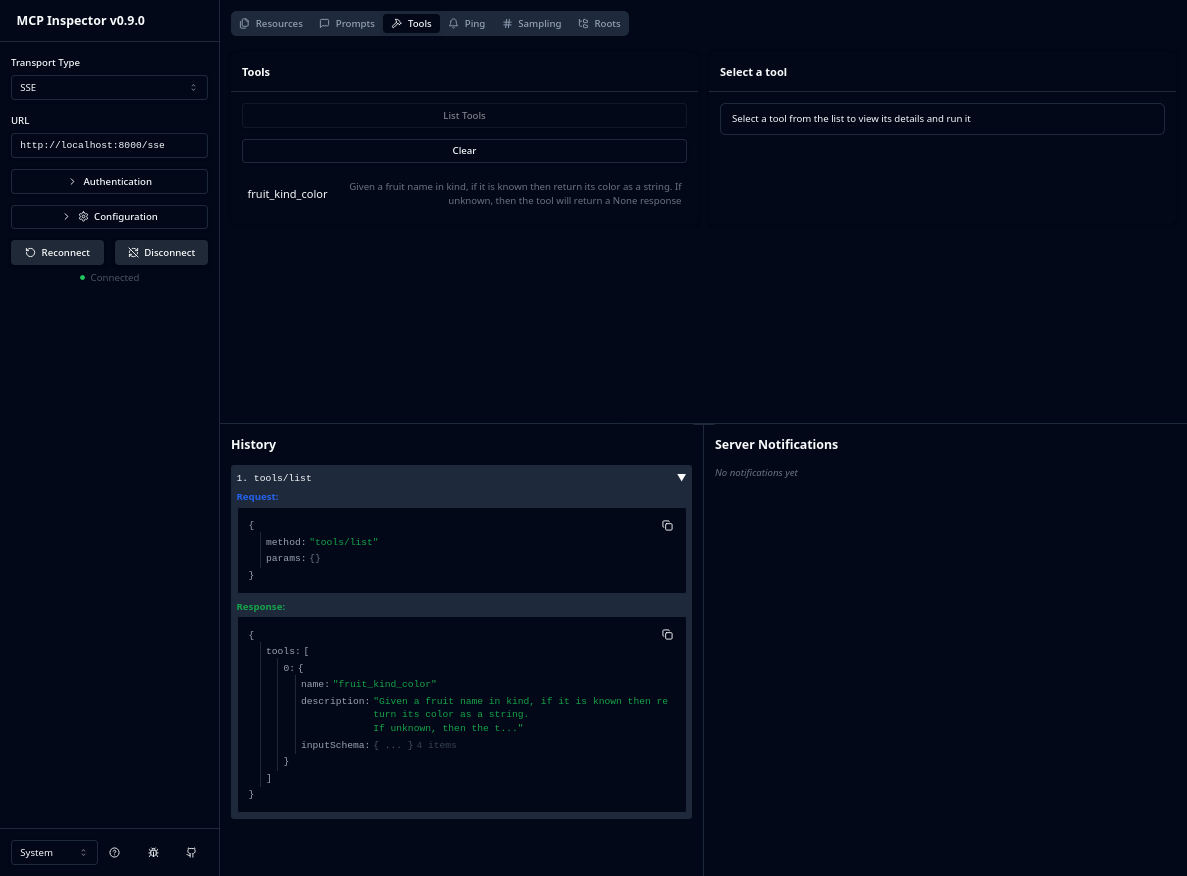This screenshot has width=1187, height=876.
Task: Open the Transport Type SSE dropdown
Action: pos(109,88)
